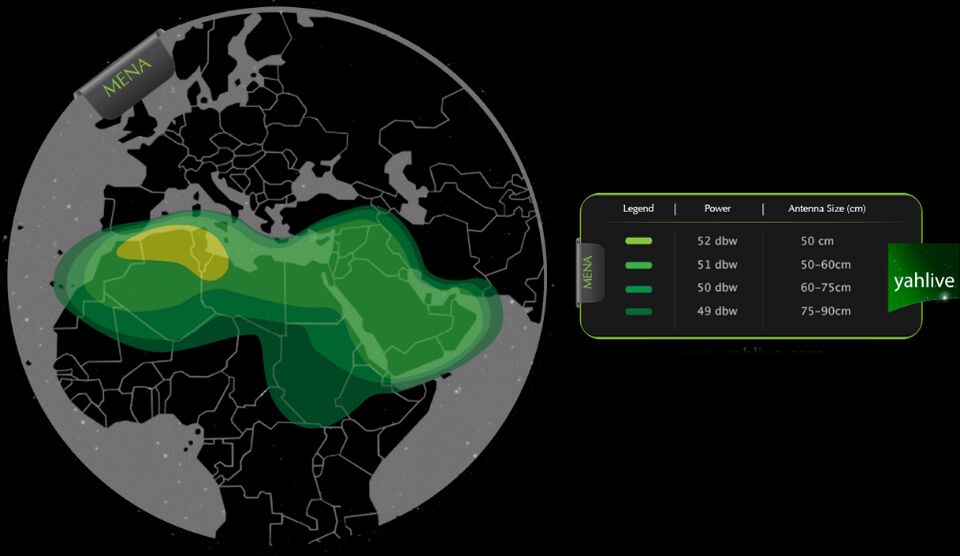Click the 60-75cm antenna size entry
Viewport: 960px width, 556px height.
[x=825, y=289]
